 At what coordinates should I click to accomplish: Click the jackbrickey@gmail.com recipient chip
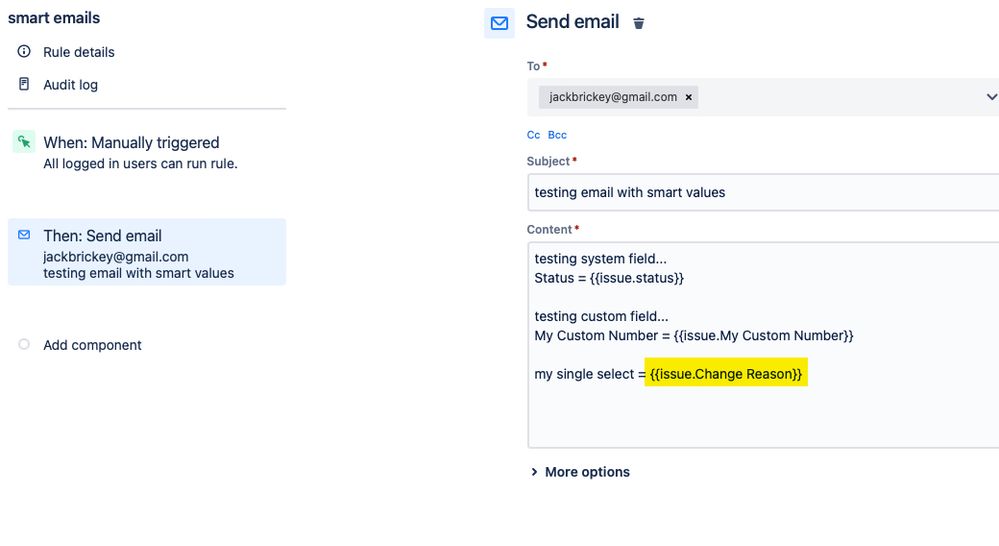click(613, 97)
